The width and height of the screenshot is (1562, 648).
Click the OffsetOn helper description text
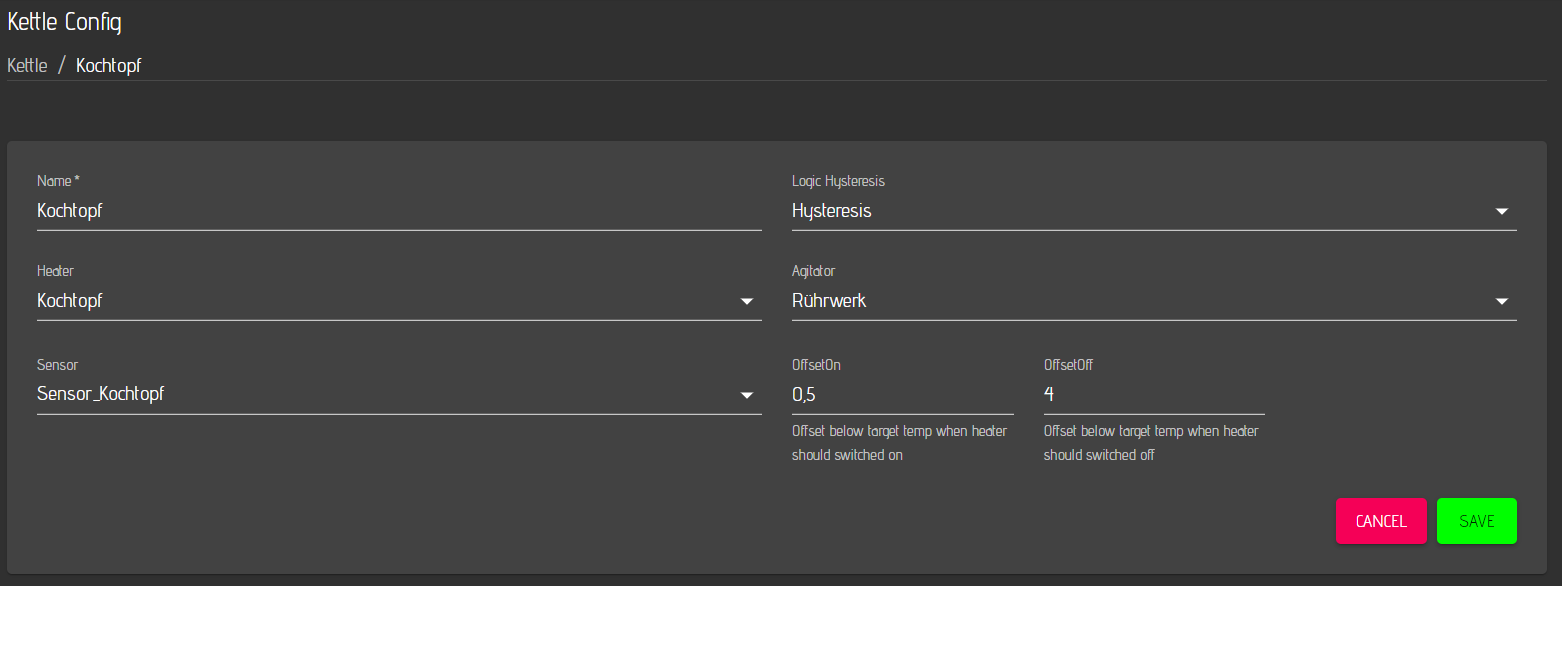899,443
